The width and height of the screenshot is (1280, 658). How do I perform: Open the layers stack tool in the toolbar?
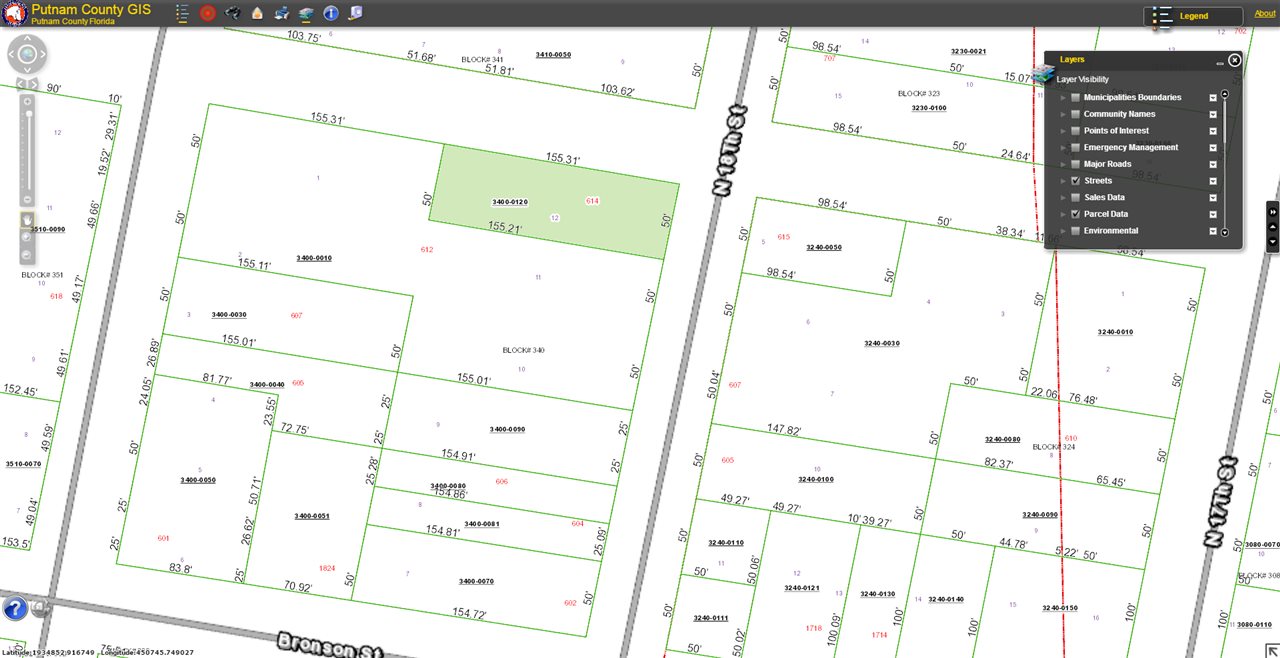click(306, 13)
